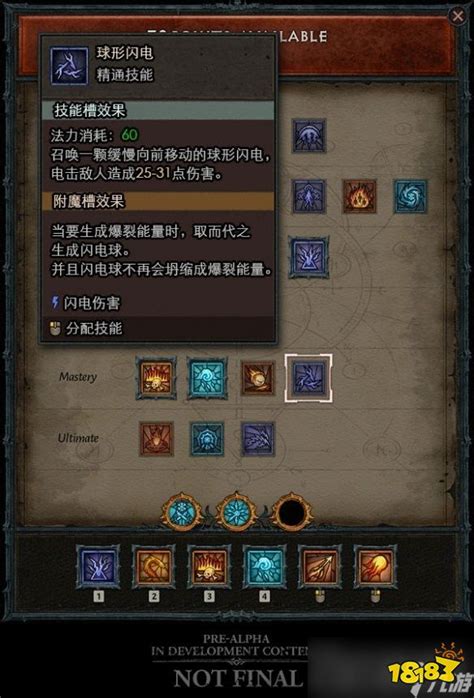474x698 pixels.
Task: Select hotbar slot 2 fire serpent skill
Action: click(x=154, y=567)
